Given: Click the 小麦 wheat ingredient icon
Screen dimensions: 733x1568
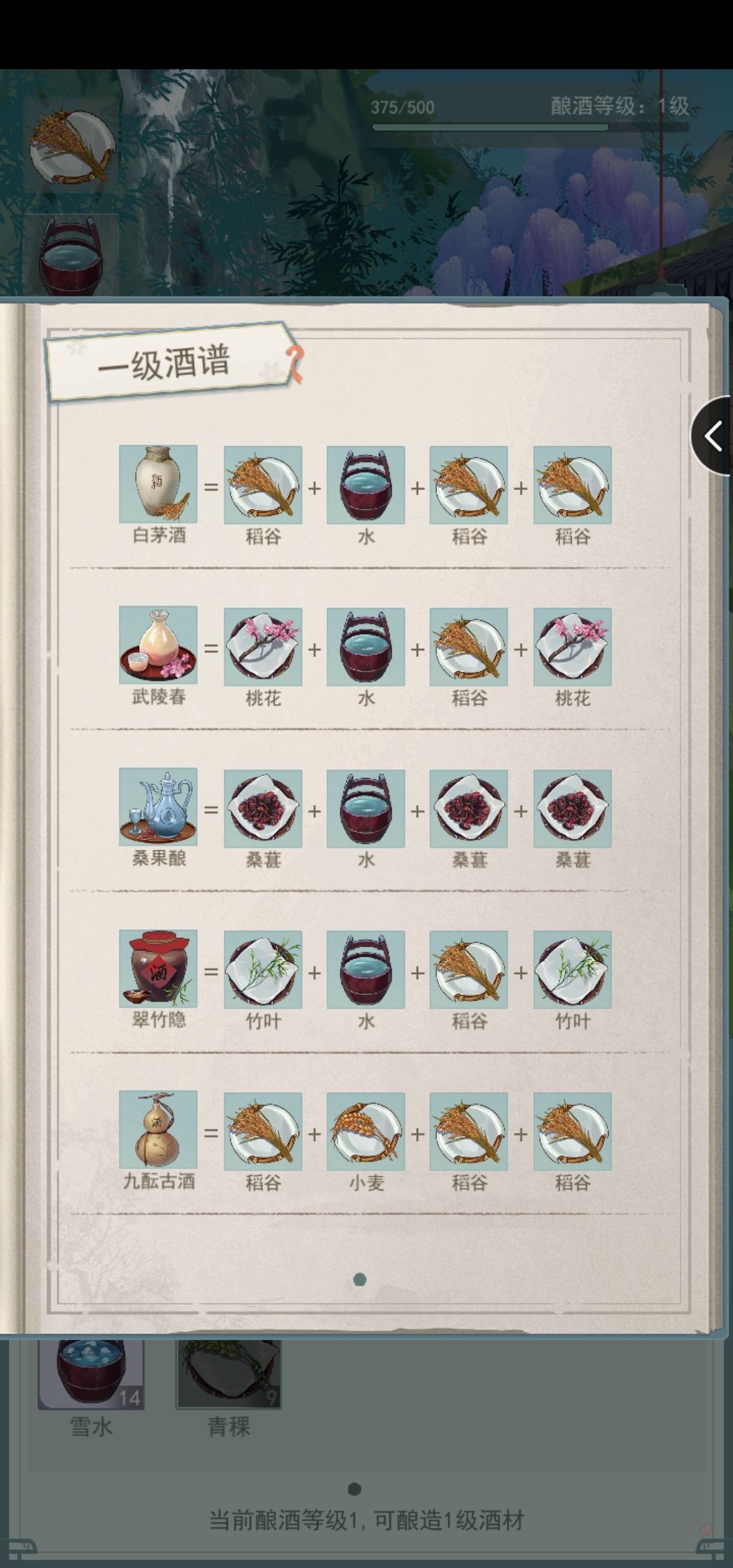Looking at the screenshot, I should [x=366, y=1132].
